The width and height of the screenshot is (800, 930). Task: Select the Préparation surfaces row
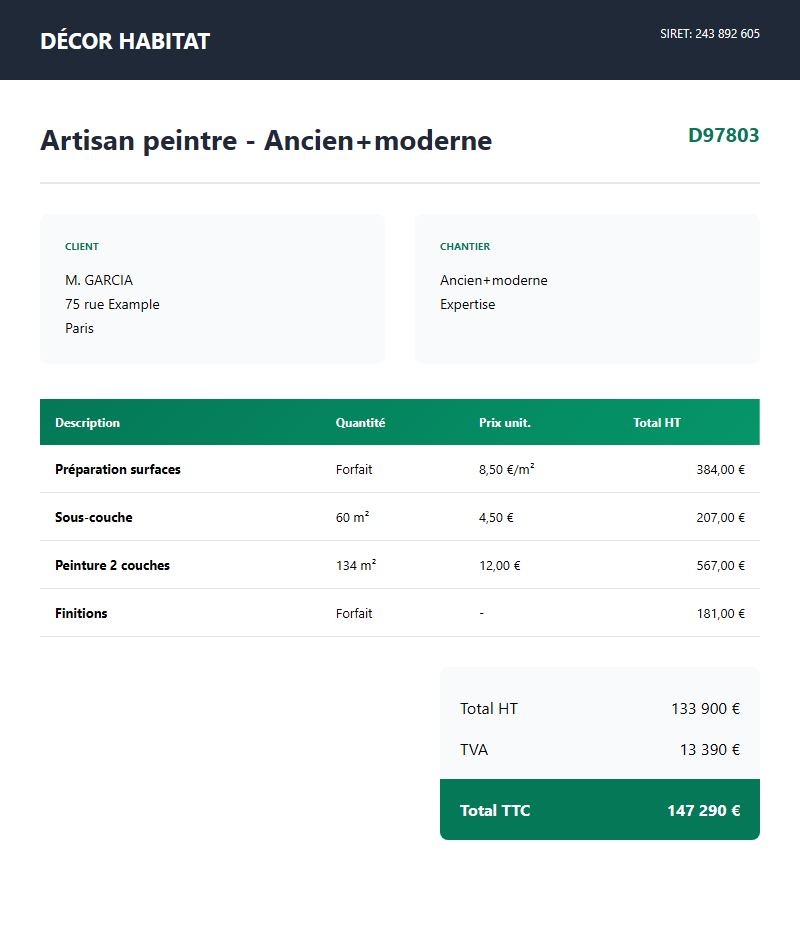[x=118, y=469]
